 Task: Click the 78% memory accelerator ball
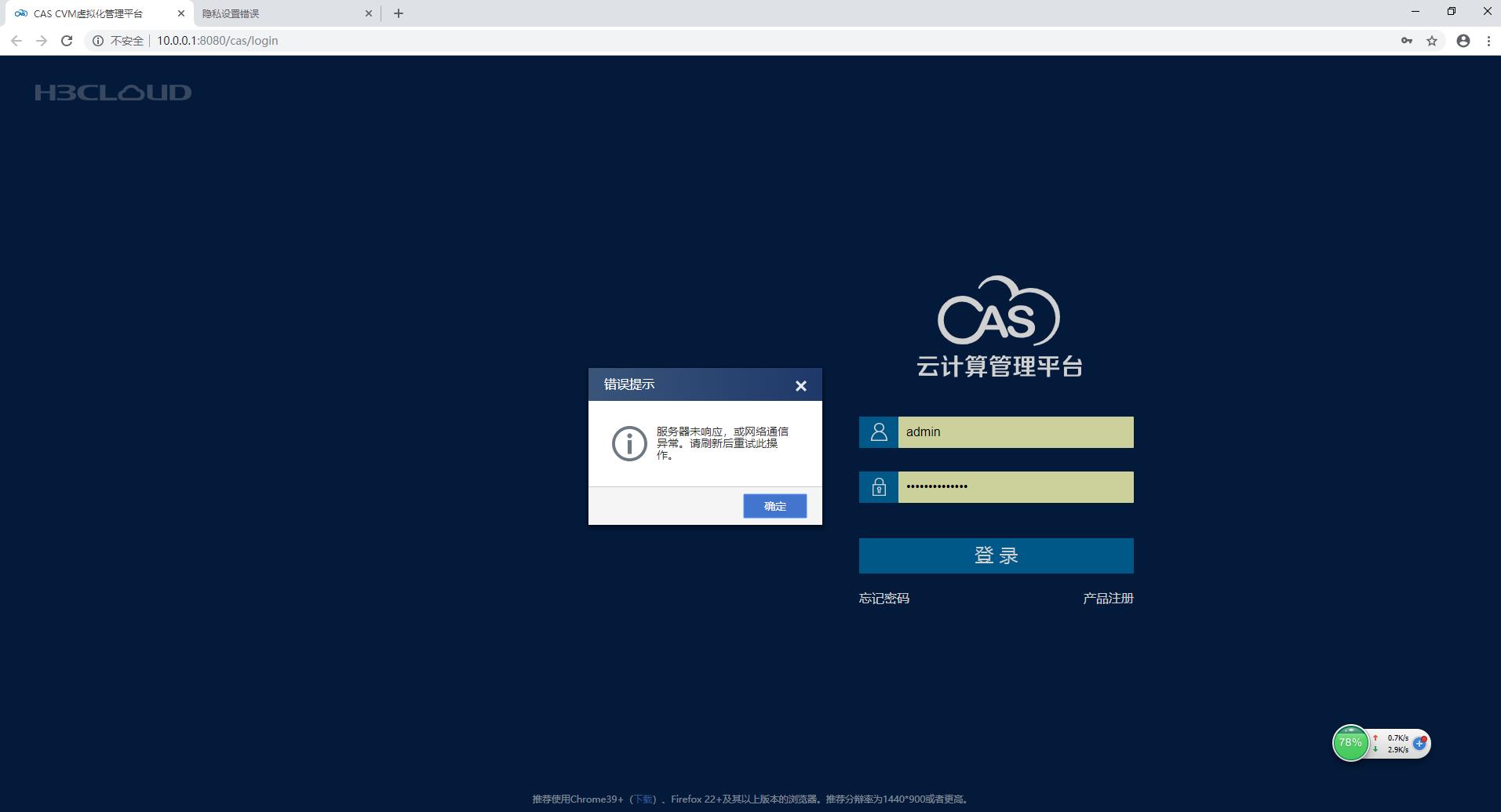[1350, 743]
